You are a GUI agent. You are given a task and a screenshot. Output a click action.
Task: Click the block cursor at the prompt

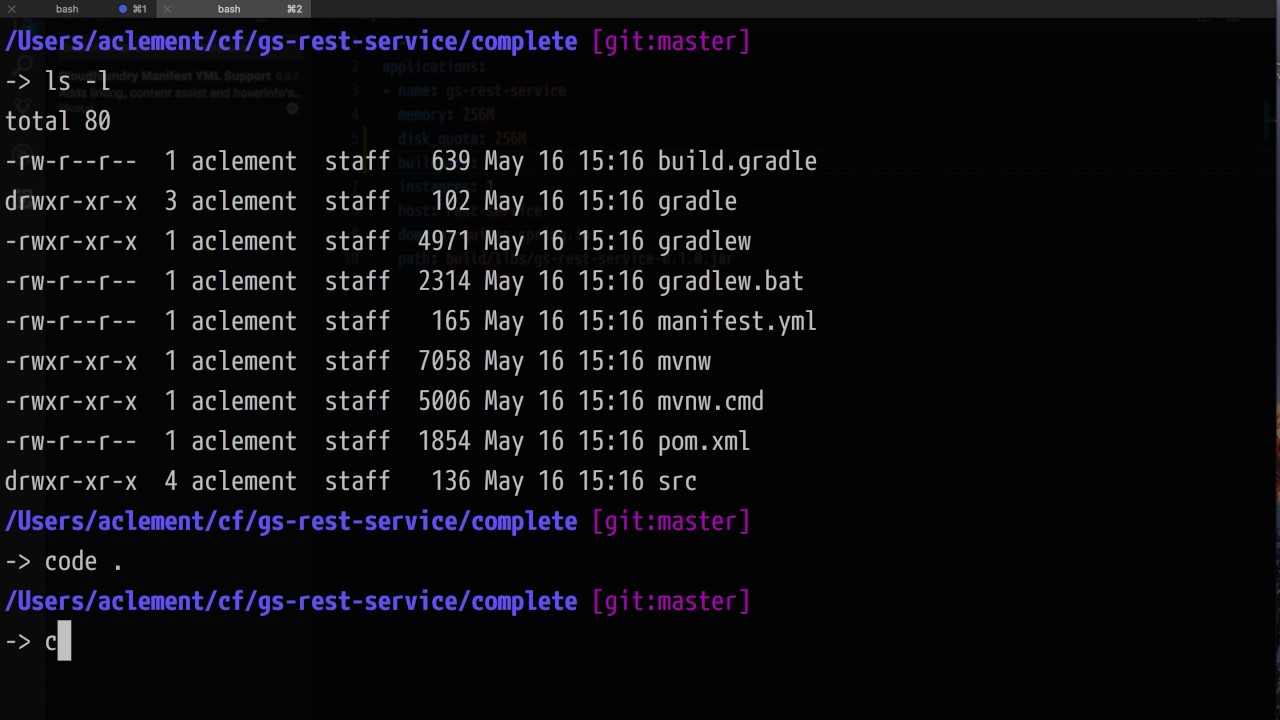[x=64, y=642]
